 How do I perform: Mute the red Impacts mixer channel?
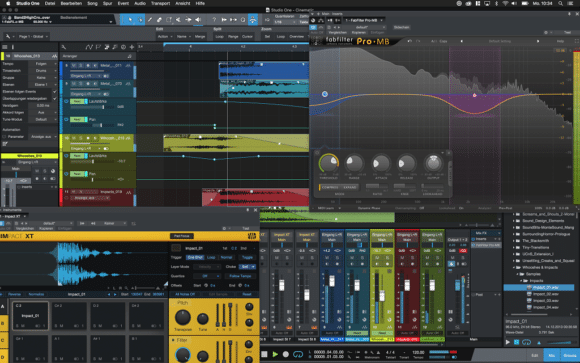(402, 257)
